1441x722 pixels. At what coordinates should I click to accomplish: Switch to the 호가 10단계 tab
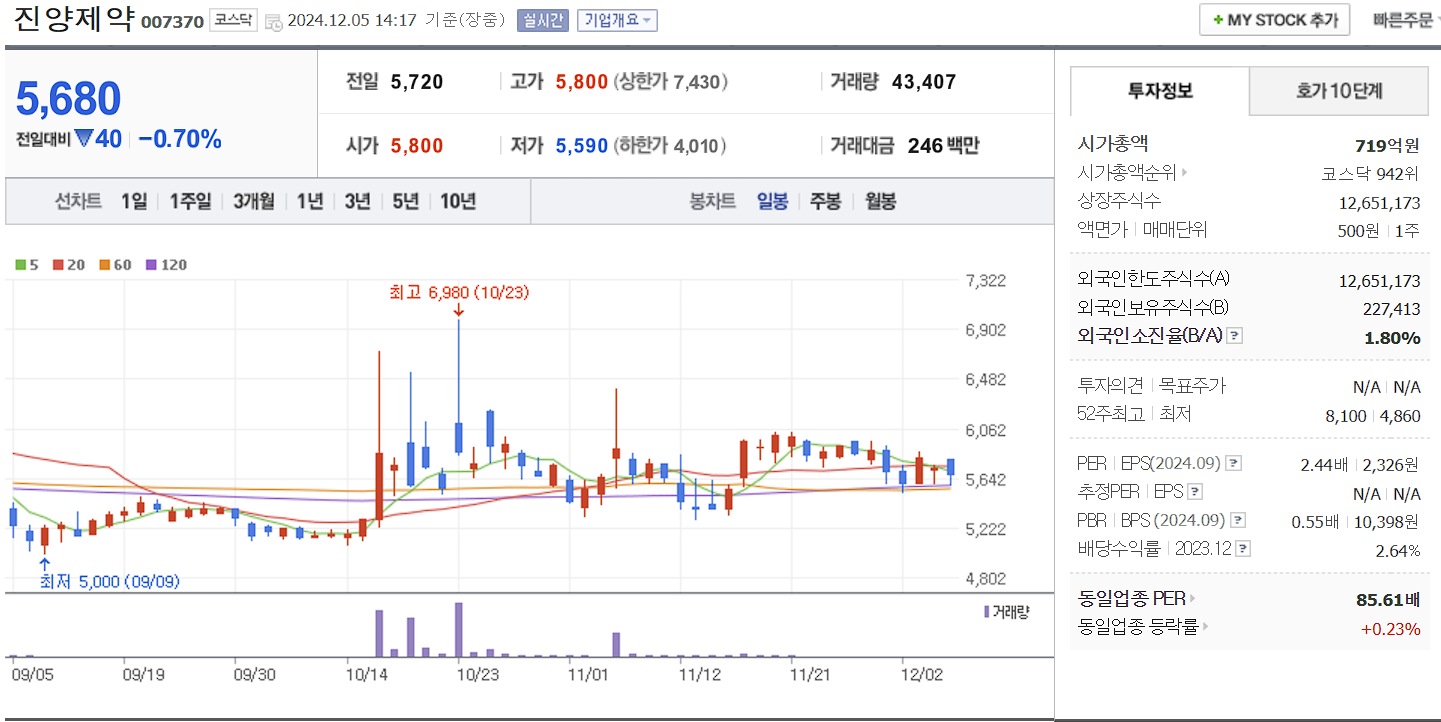point(1338,90)
